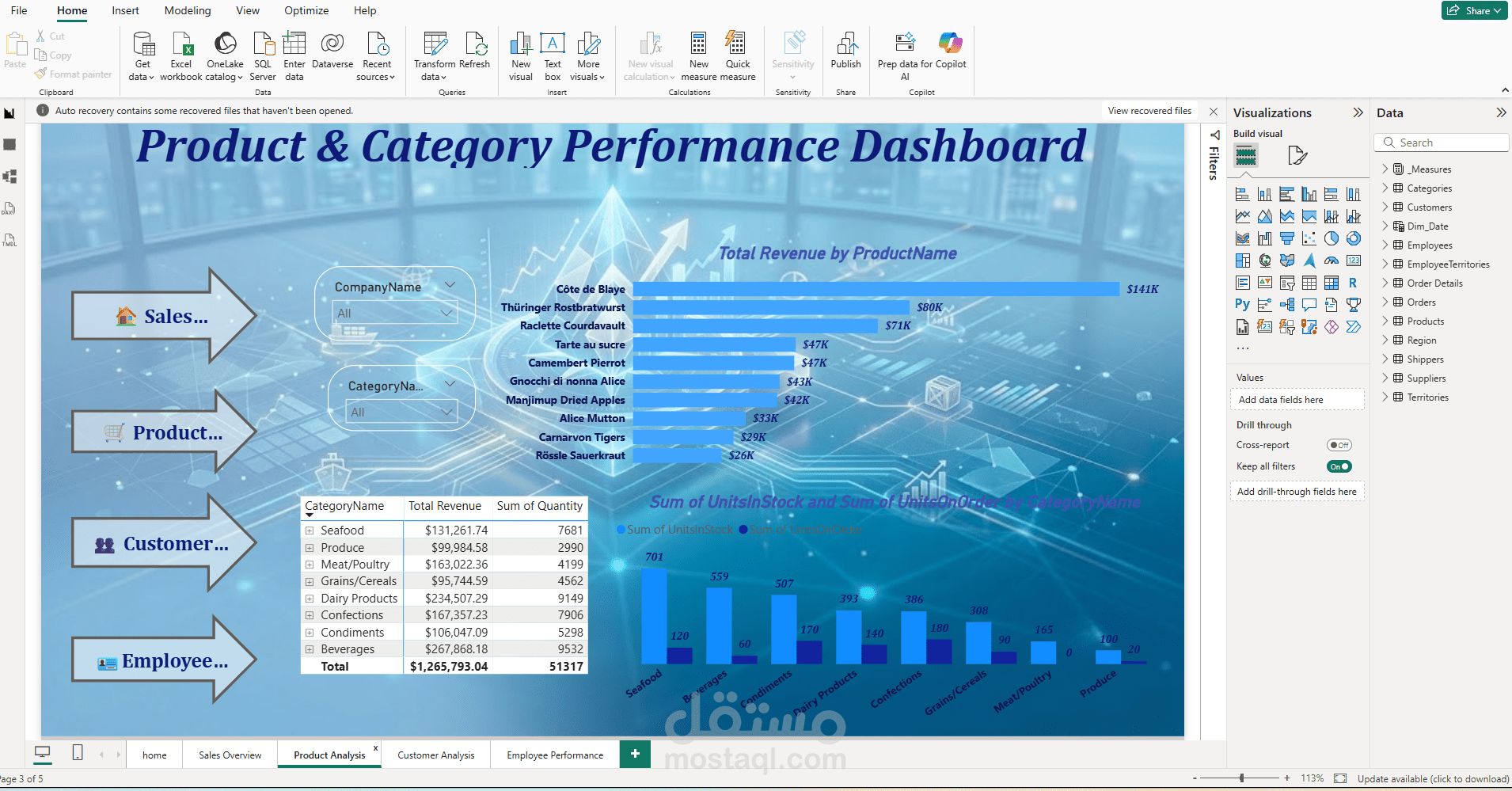Click the Employee navigation arrow button

point(164,660)
